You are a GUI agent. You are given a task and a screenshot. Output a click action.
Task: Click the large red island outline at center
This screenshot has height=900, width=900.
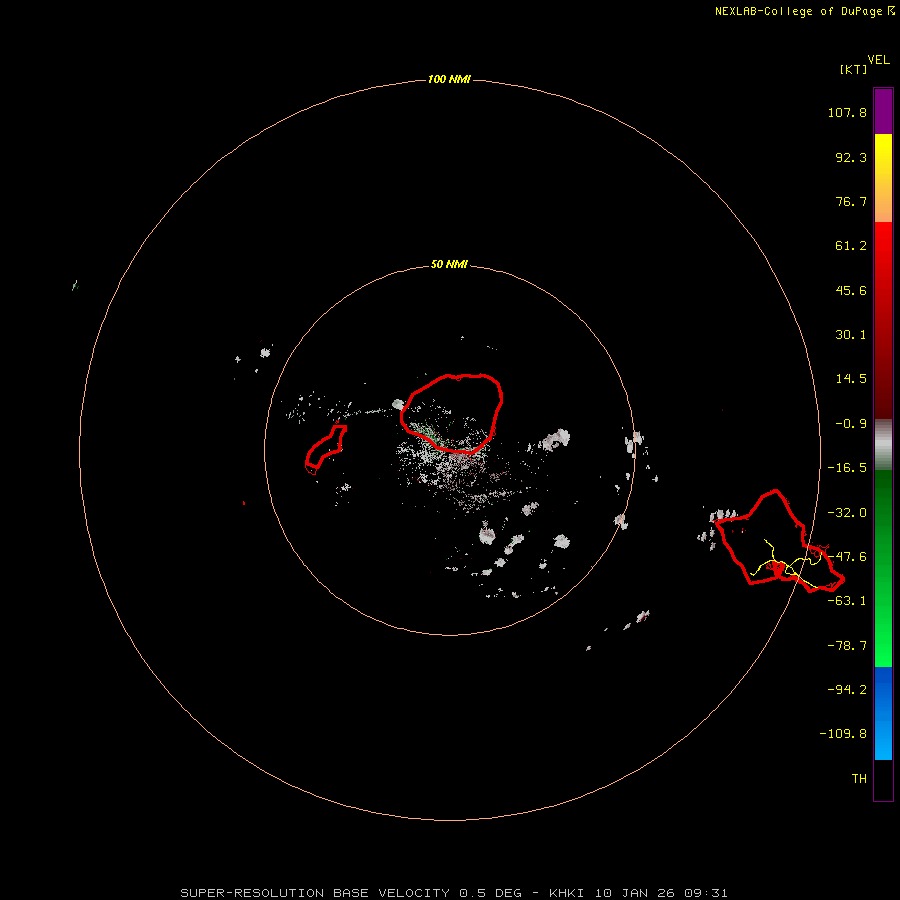click(x=452, y=413)
